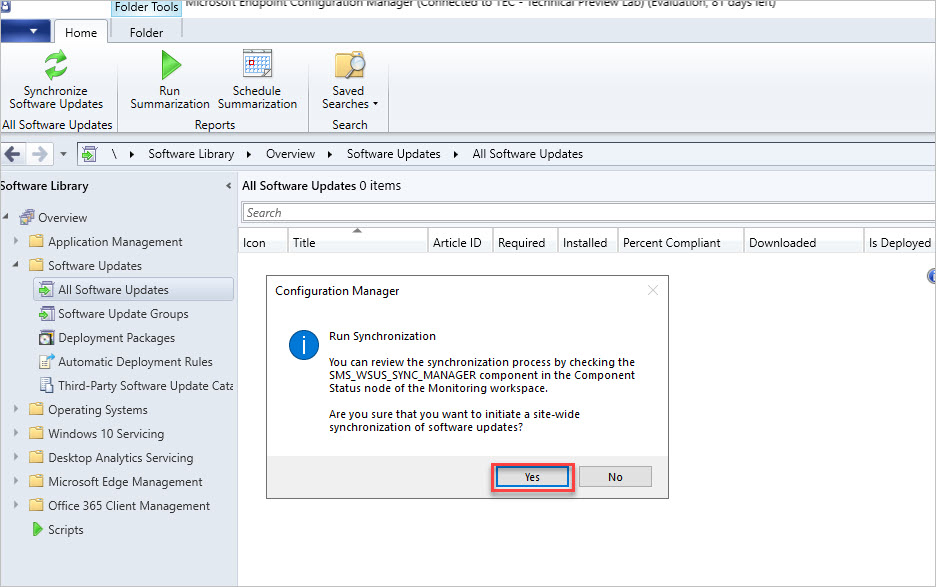
Task: Collapse the Overview tree node
Action: [x=6, y=217]
